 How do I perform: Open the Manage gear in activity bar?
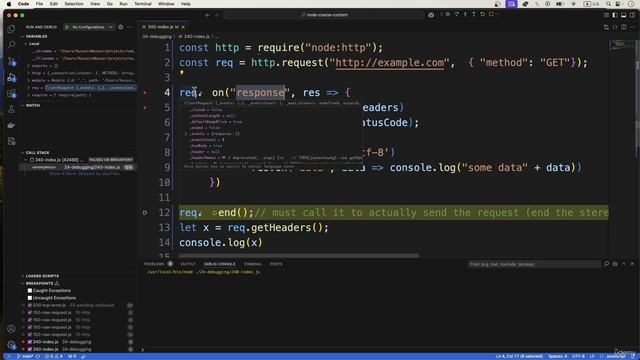point(11,345)
